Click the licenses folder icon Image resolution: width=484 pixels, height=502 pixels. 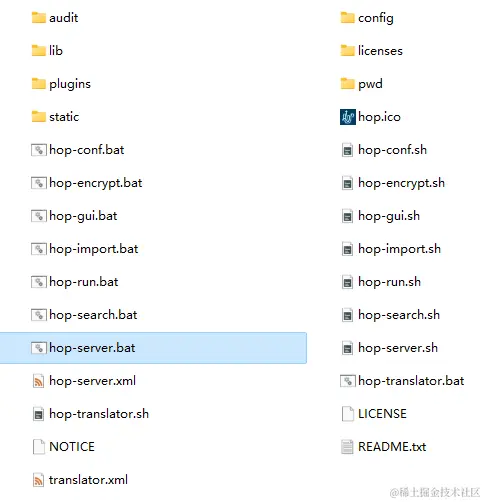coord(348,51)
